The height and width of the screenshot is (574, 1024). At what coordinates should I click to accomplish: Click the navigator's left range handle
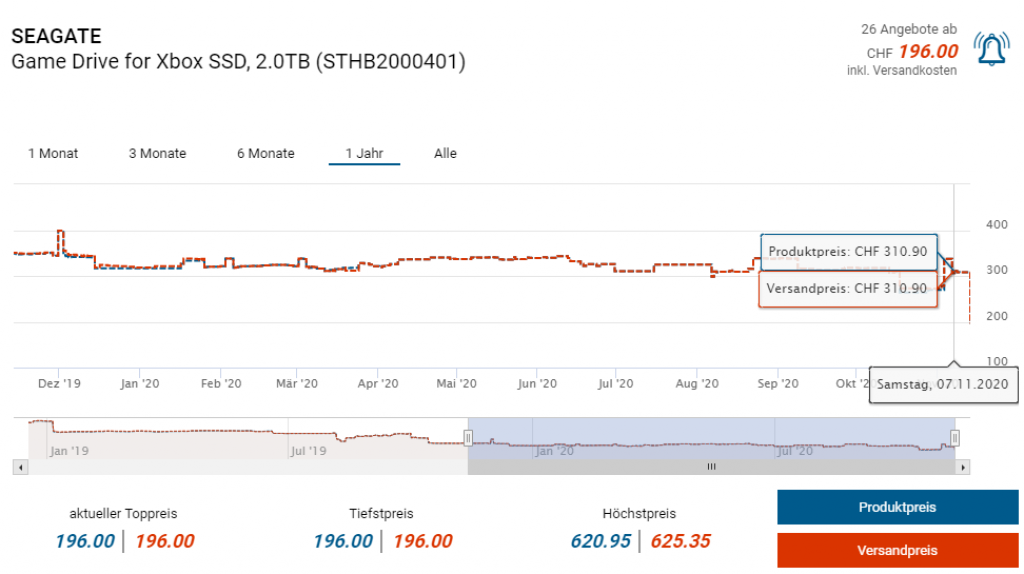[468, 438]
